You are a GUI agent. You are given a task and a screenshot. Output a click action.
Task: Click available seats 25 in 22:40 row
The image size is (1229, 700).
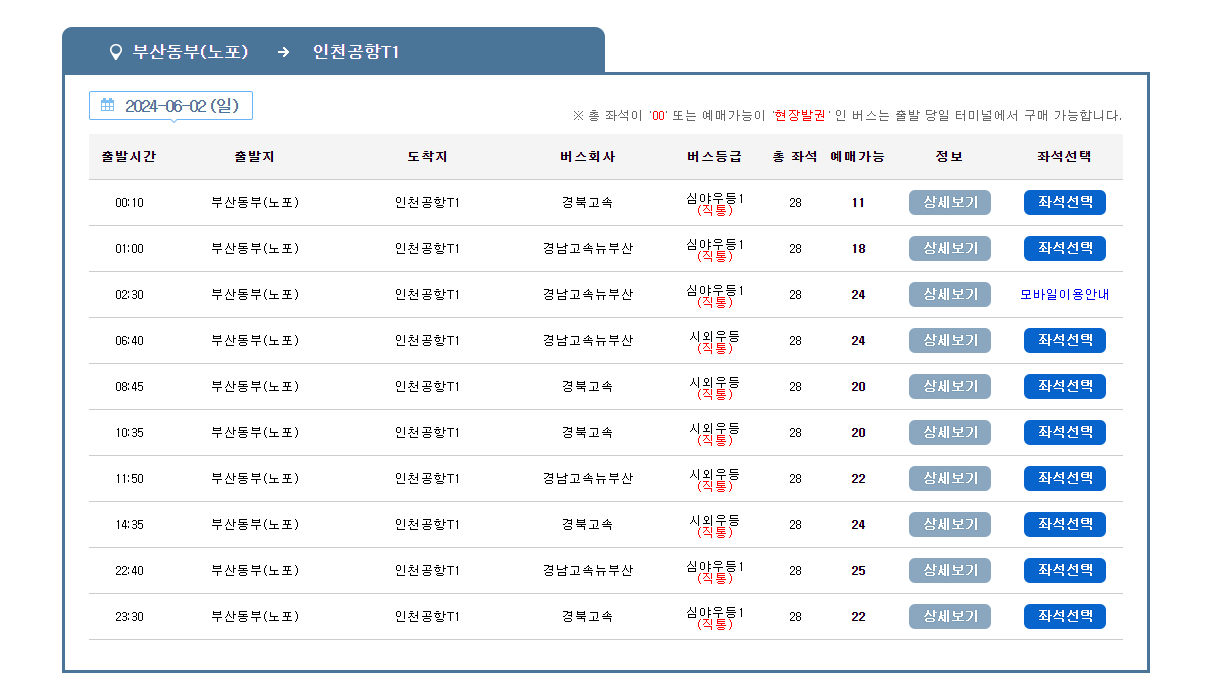click(x=858, y=571)
